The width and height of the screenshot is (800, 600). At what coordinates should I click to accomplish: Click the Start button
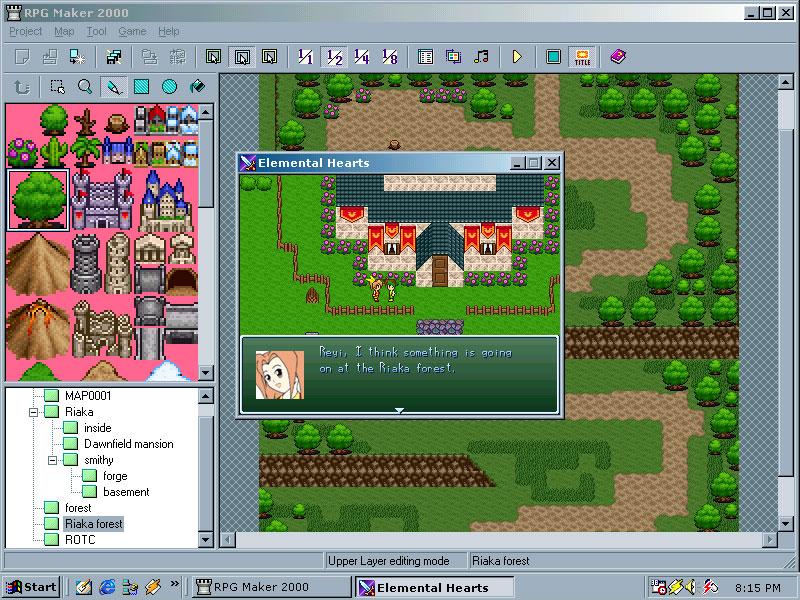coord(30,587)
